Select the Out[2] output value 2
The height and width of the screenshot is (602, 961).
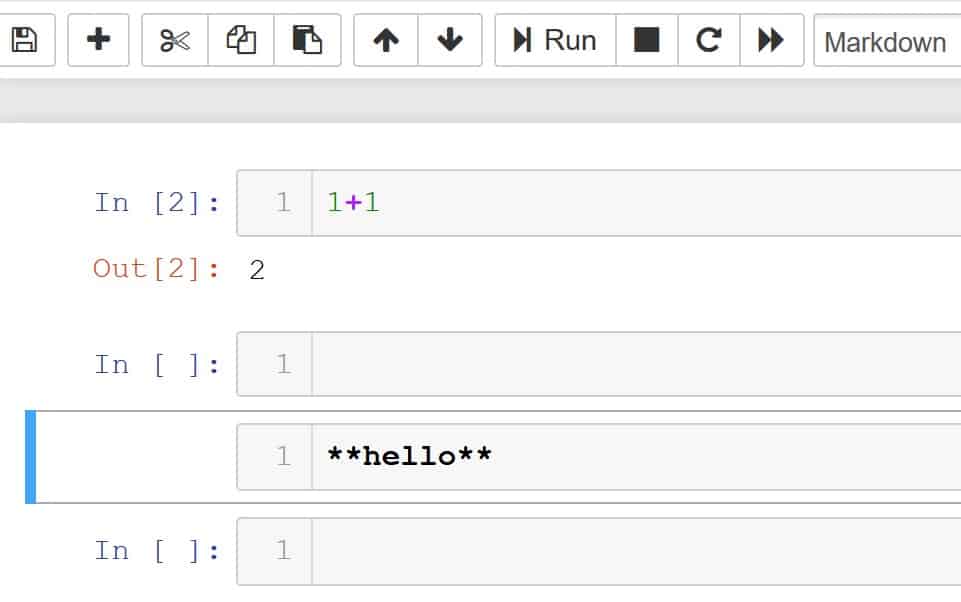[x=257, y=270]
